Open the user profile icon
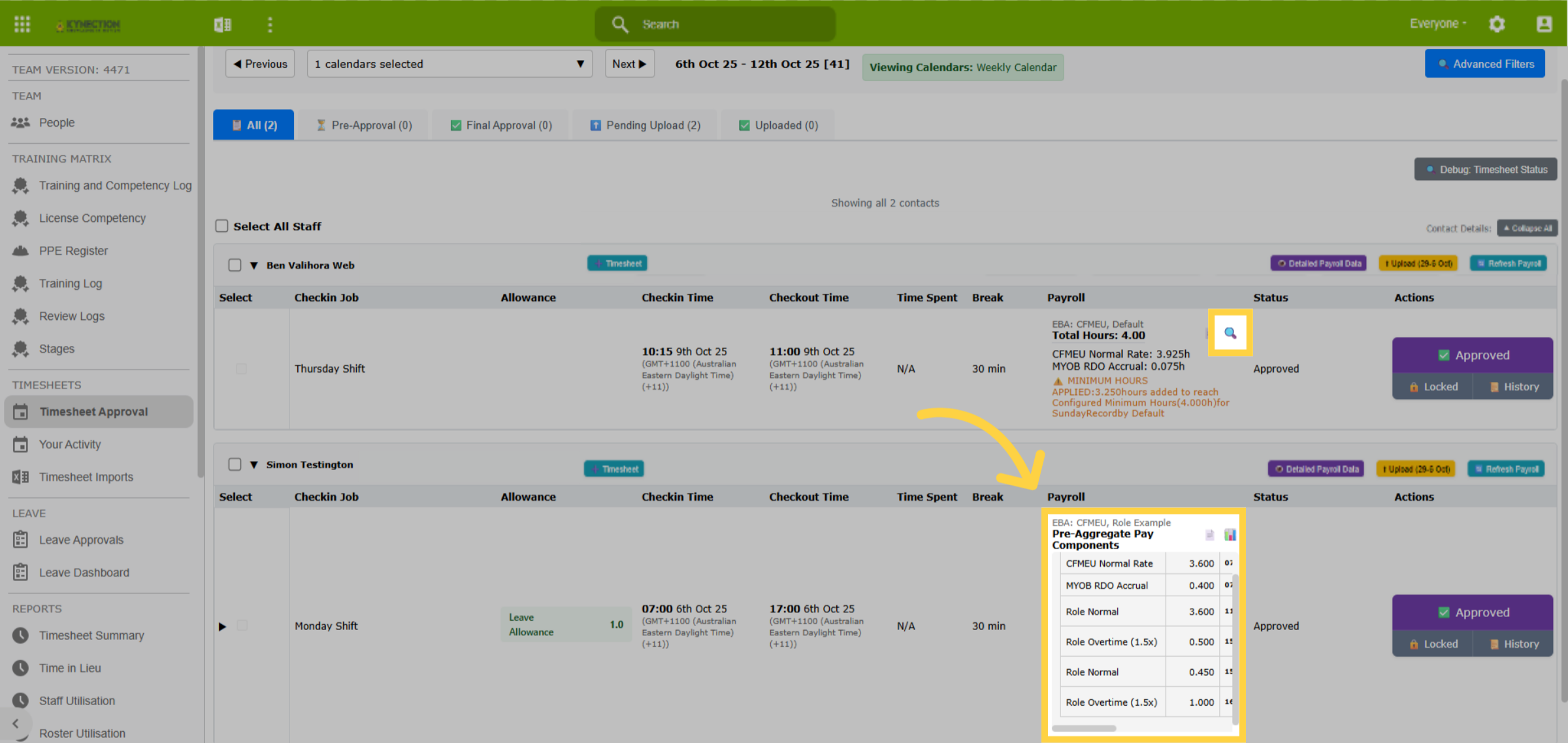Image resolution: width=1568 pixels, height=743 pixels. [1544, 24]
